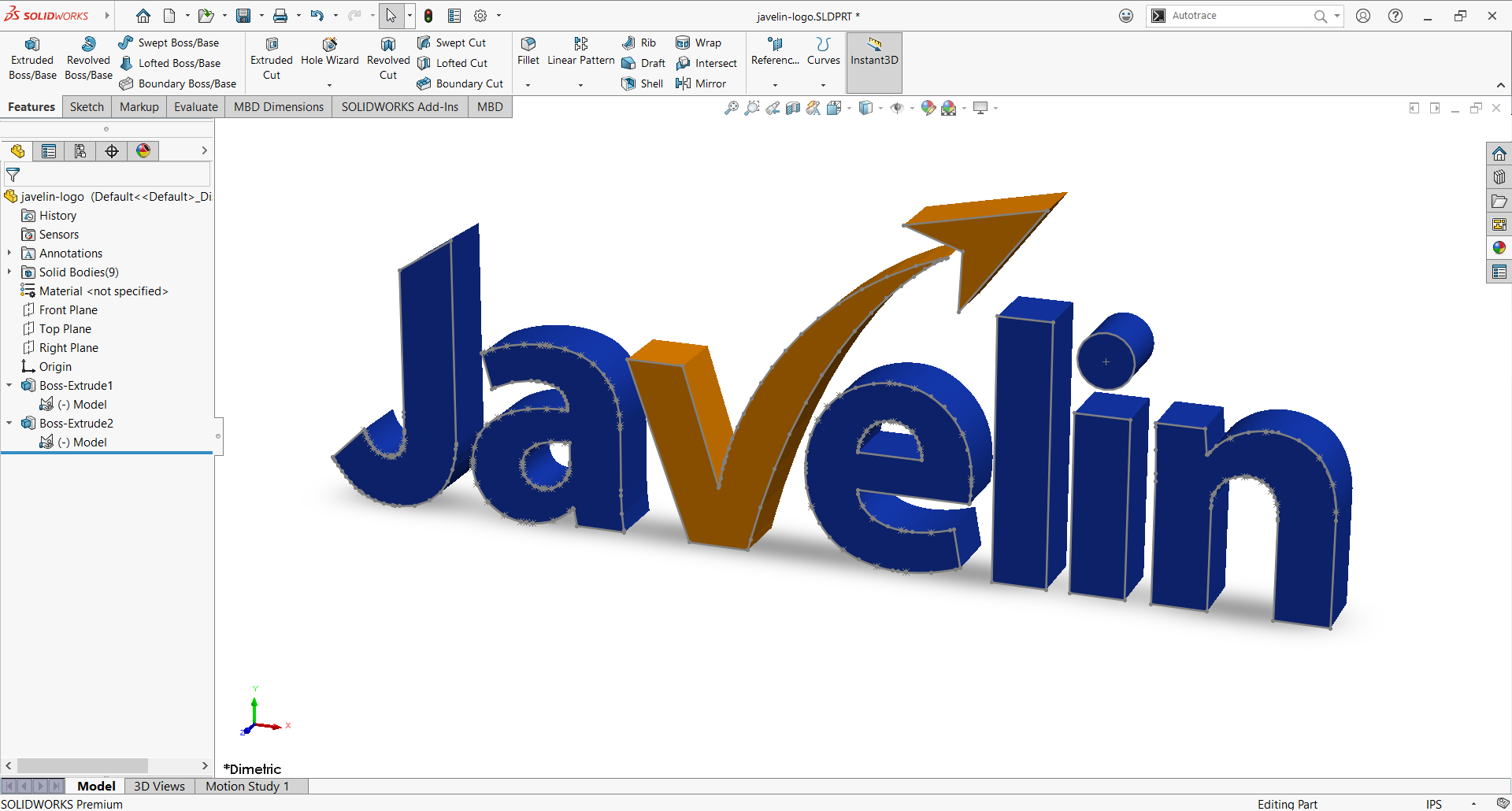Viewport: 1512px width, 811px height.
Task: Click the Save icon
Action: click(x=243, y=16)
